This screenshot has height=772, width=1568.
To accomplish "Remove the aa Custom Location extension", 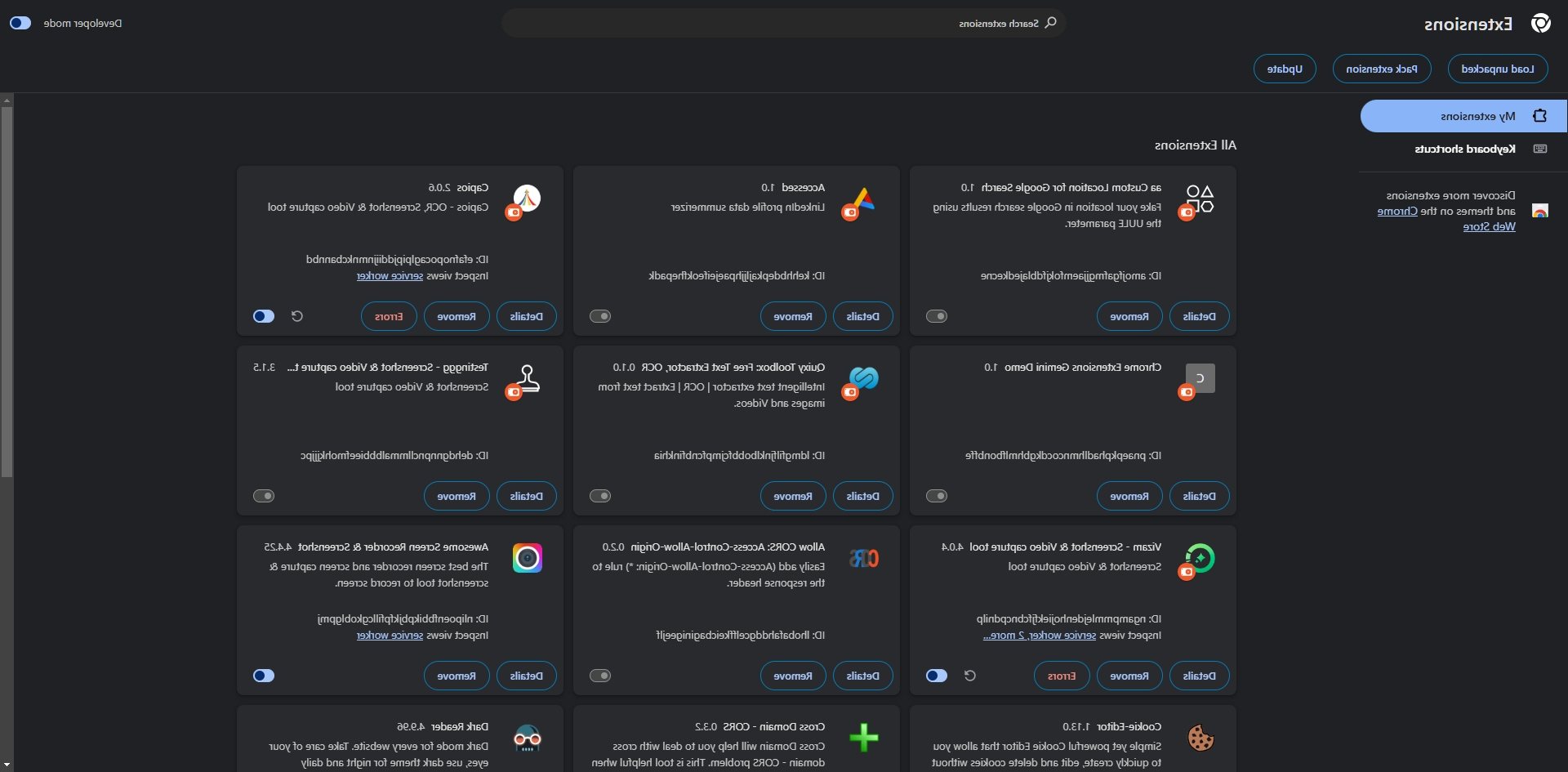I will 1129,316.
